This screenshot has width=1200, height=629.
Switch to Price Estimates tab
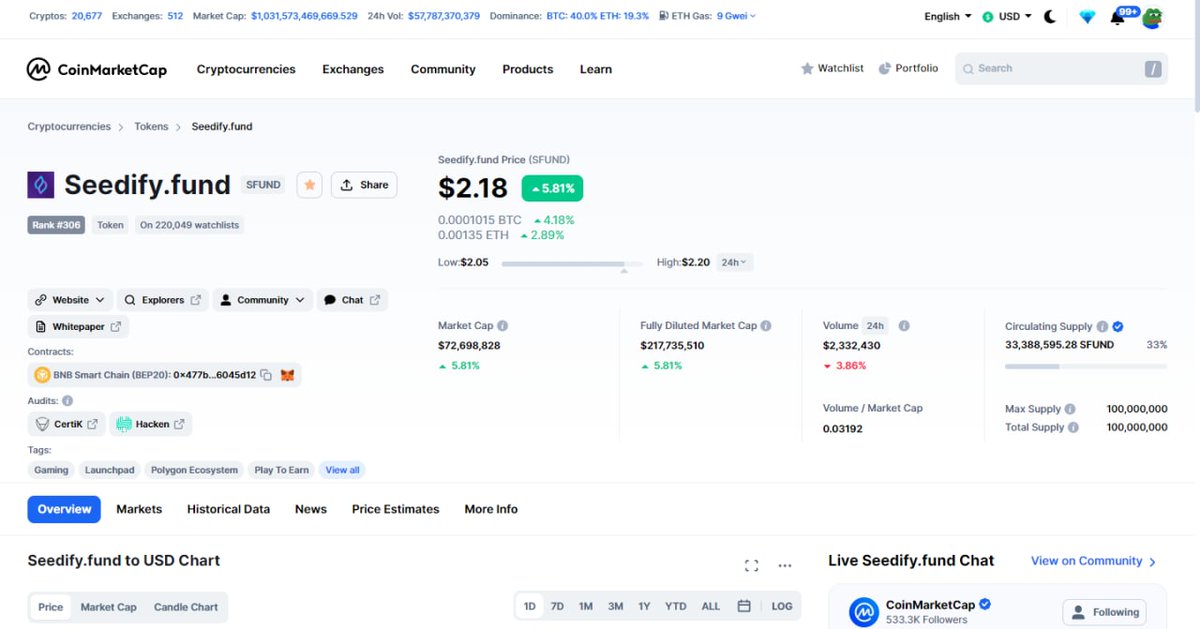pos(396,509)
